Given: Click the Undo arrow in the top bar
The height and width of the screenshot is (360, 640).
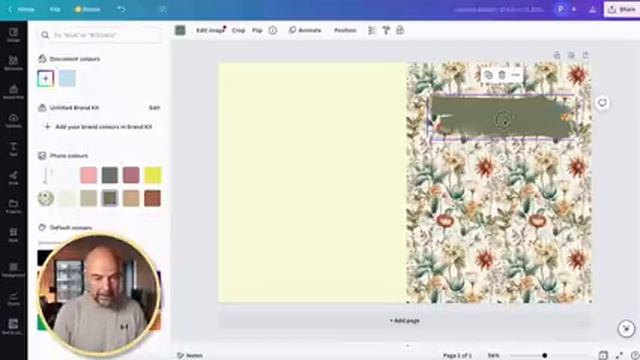Looking at the screenshot, I should 121,9.
